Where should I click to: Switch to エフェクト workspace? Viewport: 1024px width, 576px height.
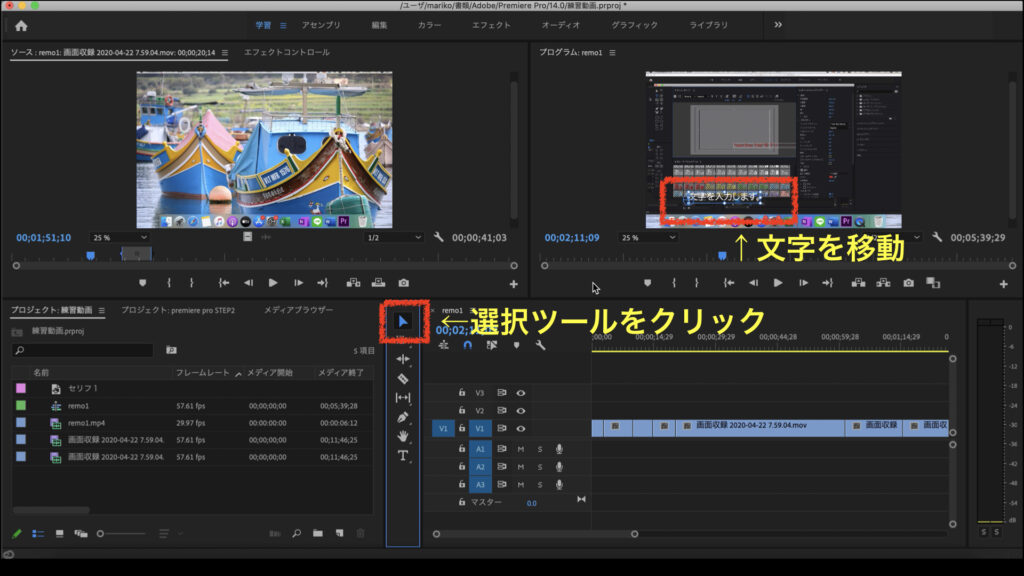click(x=491, y=25)
